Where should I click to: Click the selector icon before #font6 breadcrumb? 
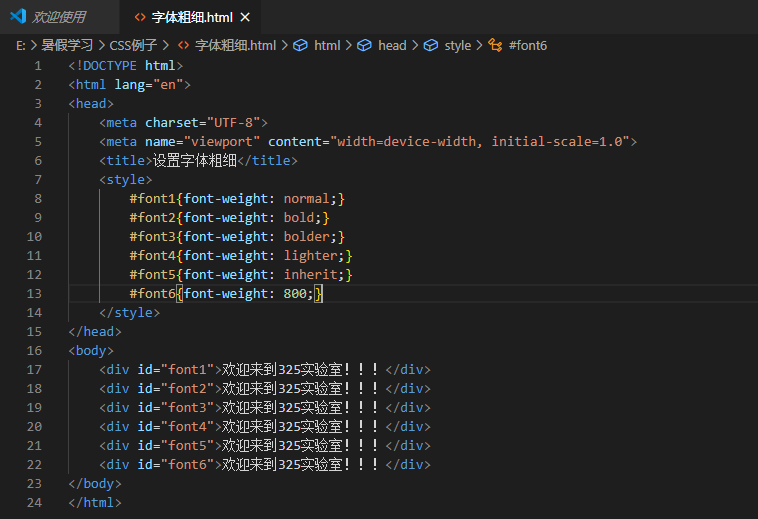pyautogui.click(x=495, y=45)
